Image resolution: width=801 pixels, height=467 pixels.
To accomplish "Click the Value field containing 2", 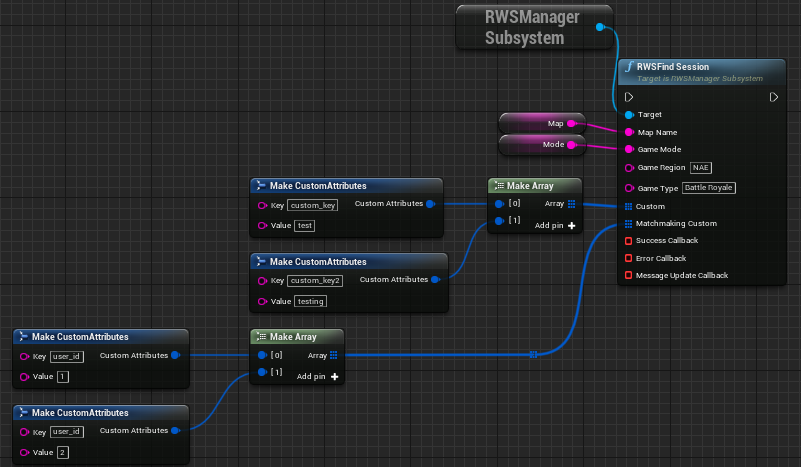I will (x=62, y=452).
